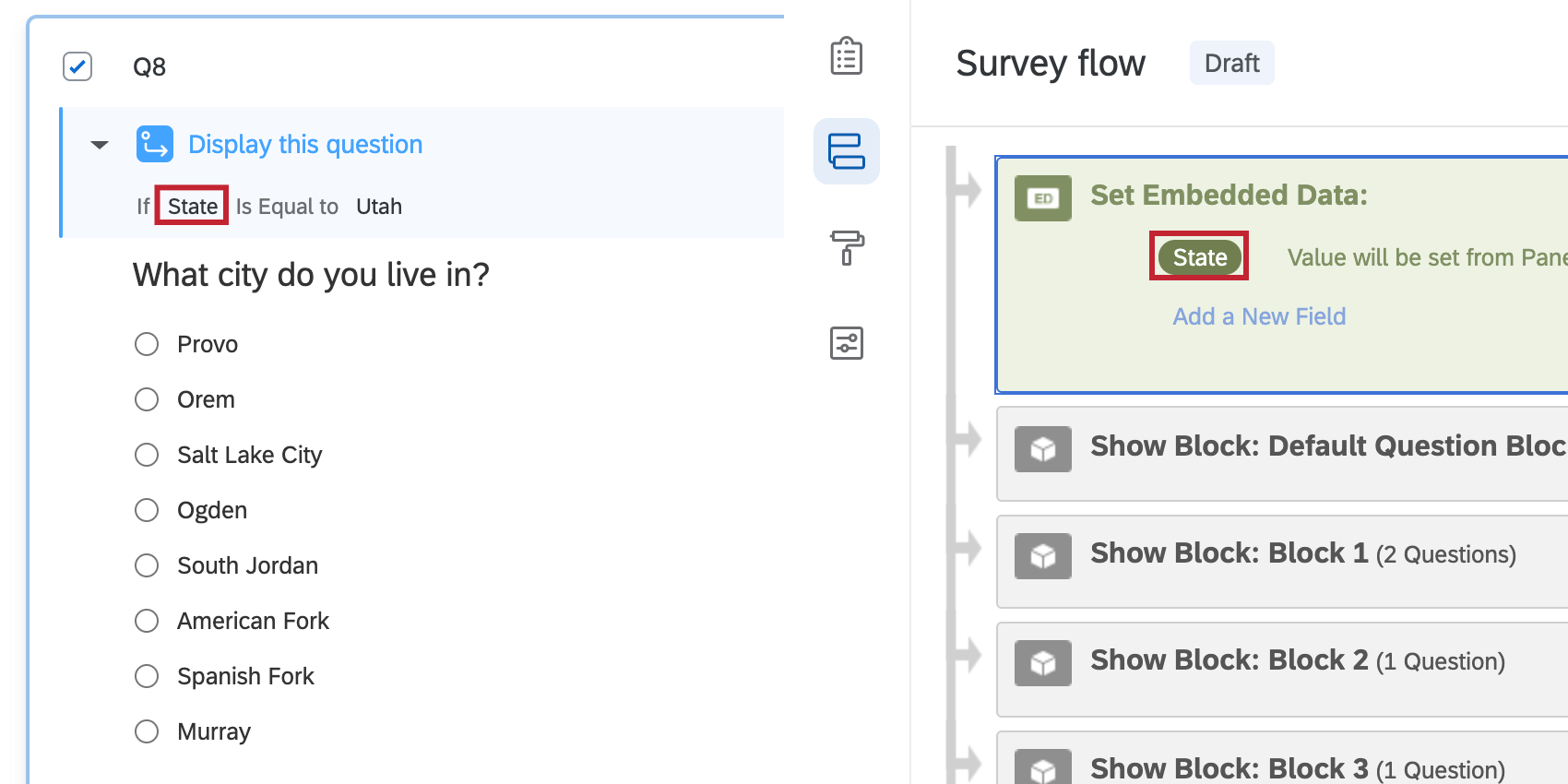
Task: Open the Survey flow panel icon
Action: click(x=846, y=151)
